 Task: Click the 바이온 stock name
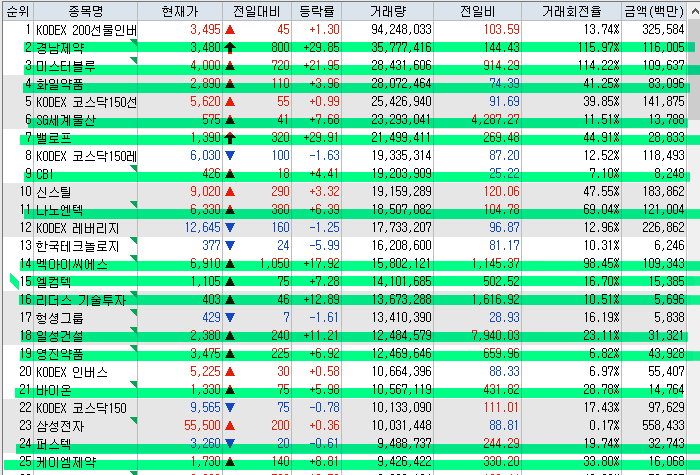coord(54,390)
